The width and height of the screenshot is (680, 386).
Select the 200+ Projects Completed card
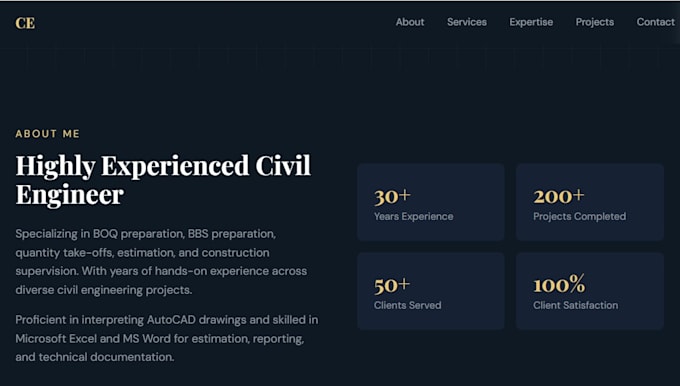click(590, 202)
